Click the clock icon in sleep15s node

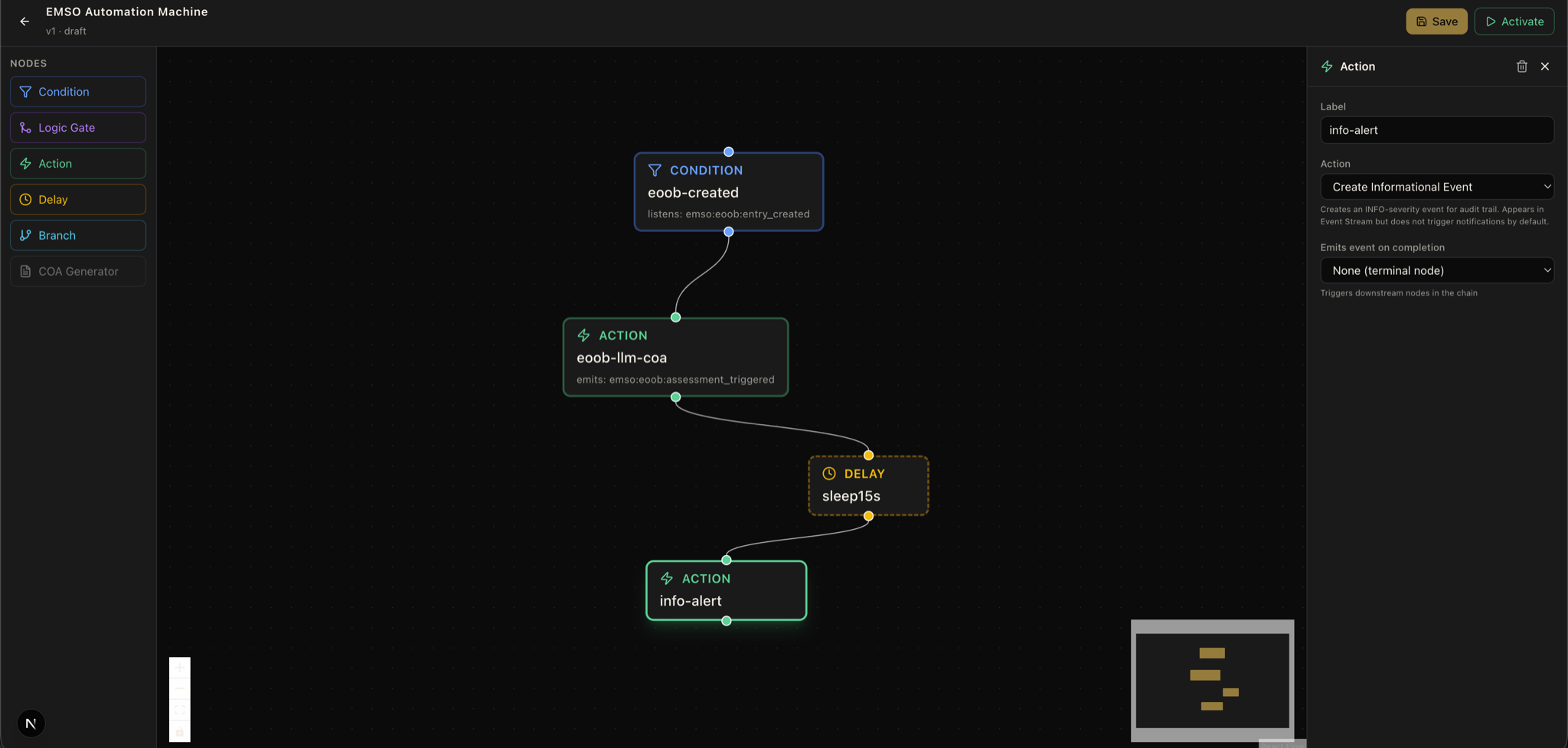pos(829,474)
